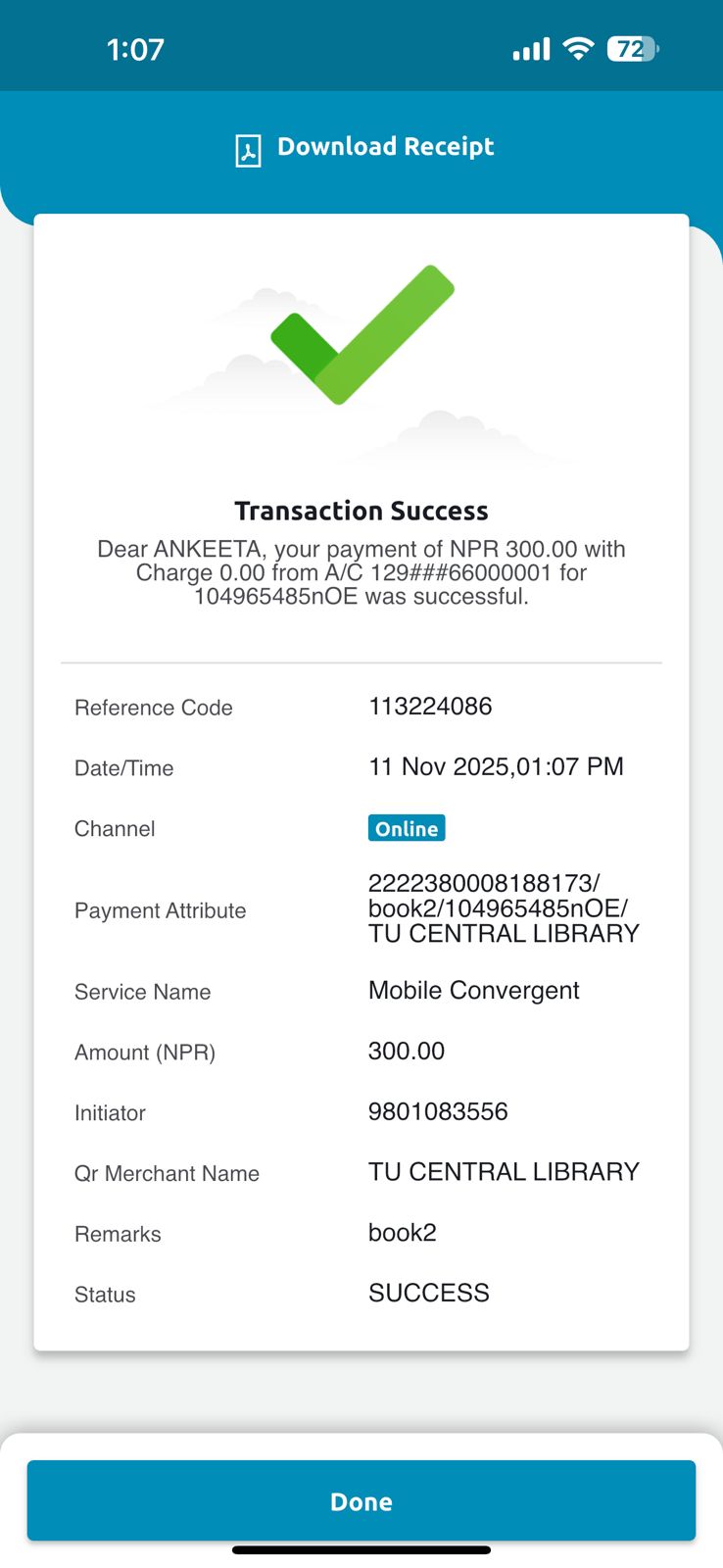Tap the SUCCESS status value

428,1294
